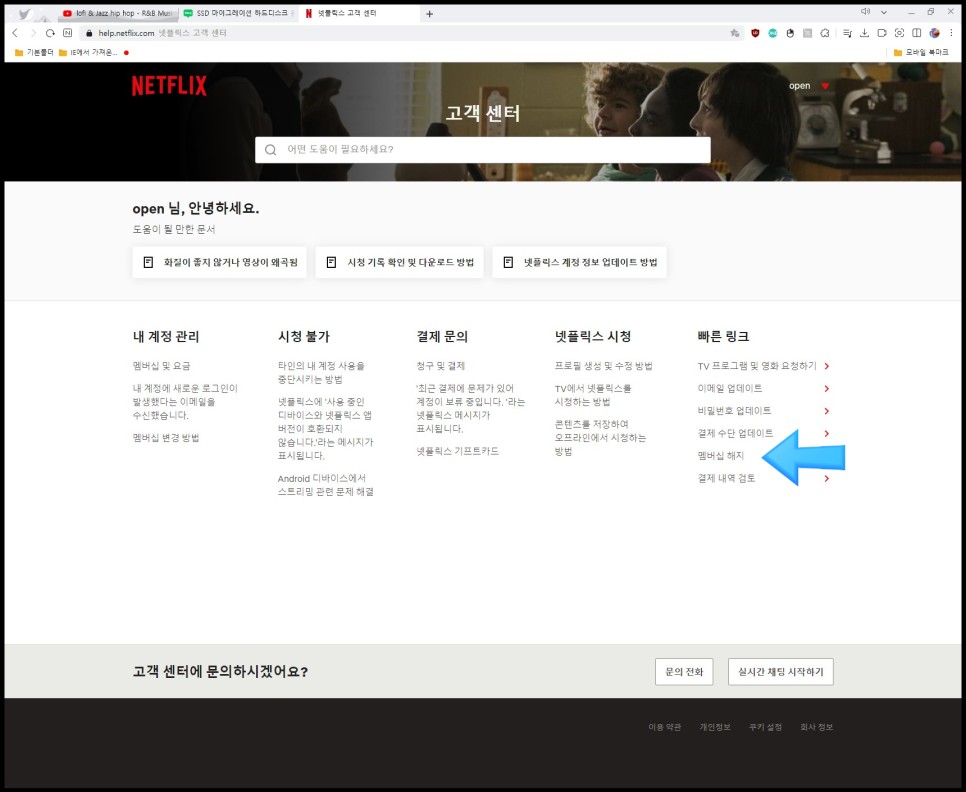The height and width of the screenshot is (792, 966).
Task: Open the teal circle extension icon
Action: (773, 33)
